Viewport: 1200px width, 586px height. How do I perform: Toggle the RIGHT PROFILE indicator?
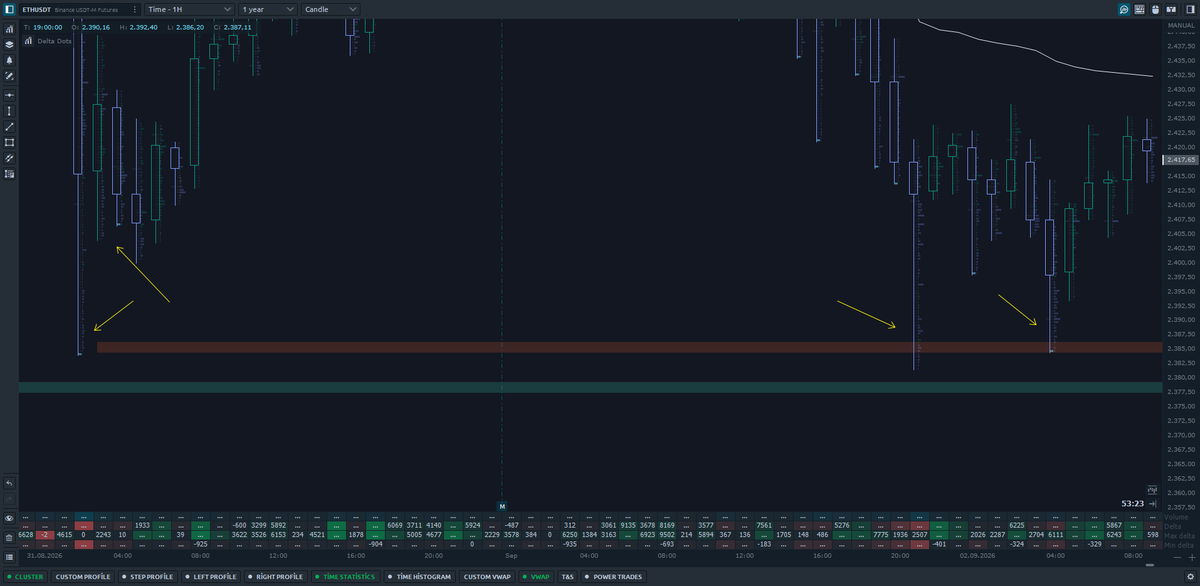(x=275, y=577)
